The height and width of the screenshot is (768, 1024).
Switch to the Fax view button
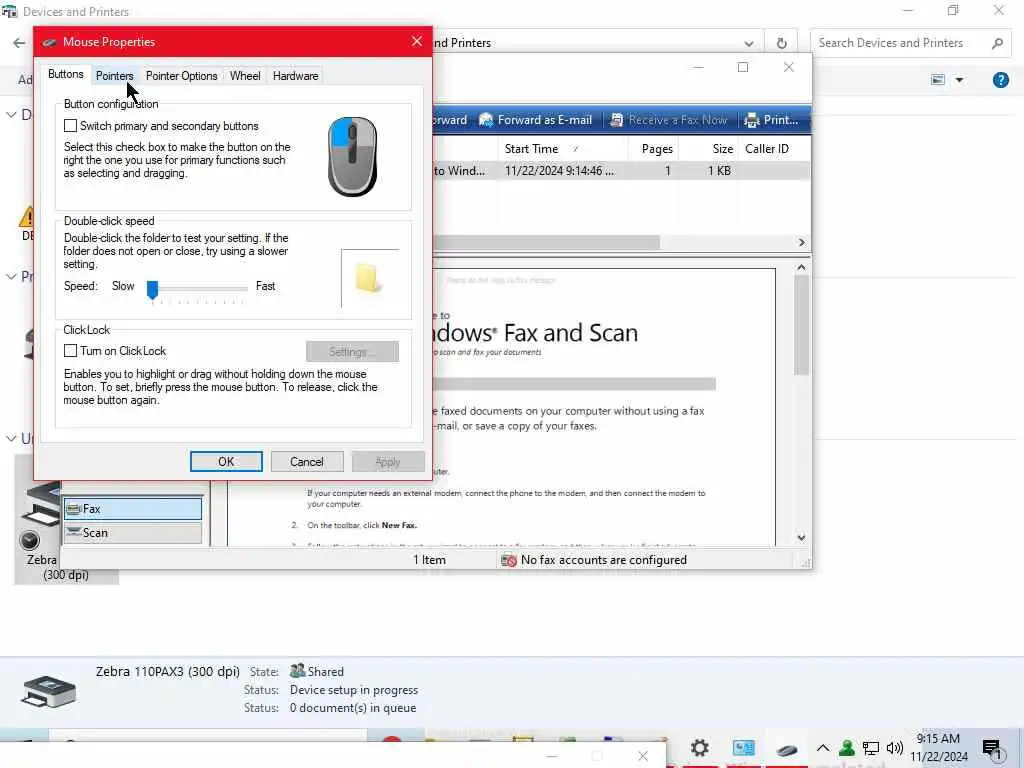(133, 509)
